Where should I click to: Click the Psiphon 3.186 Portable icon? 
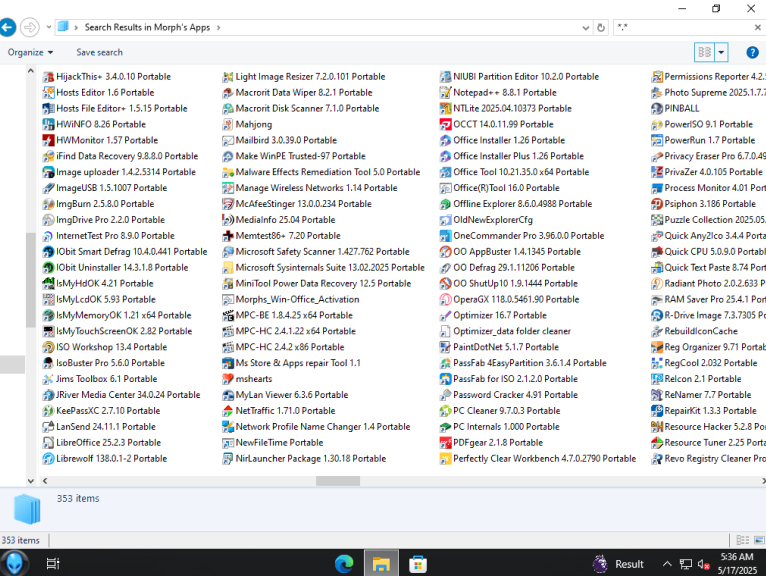(657, 204)
